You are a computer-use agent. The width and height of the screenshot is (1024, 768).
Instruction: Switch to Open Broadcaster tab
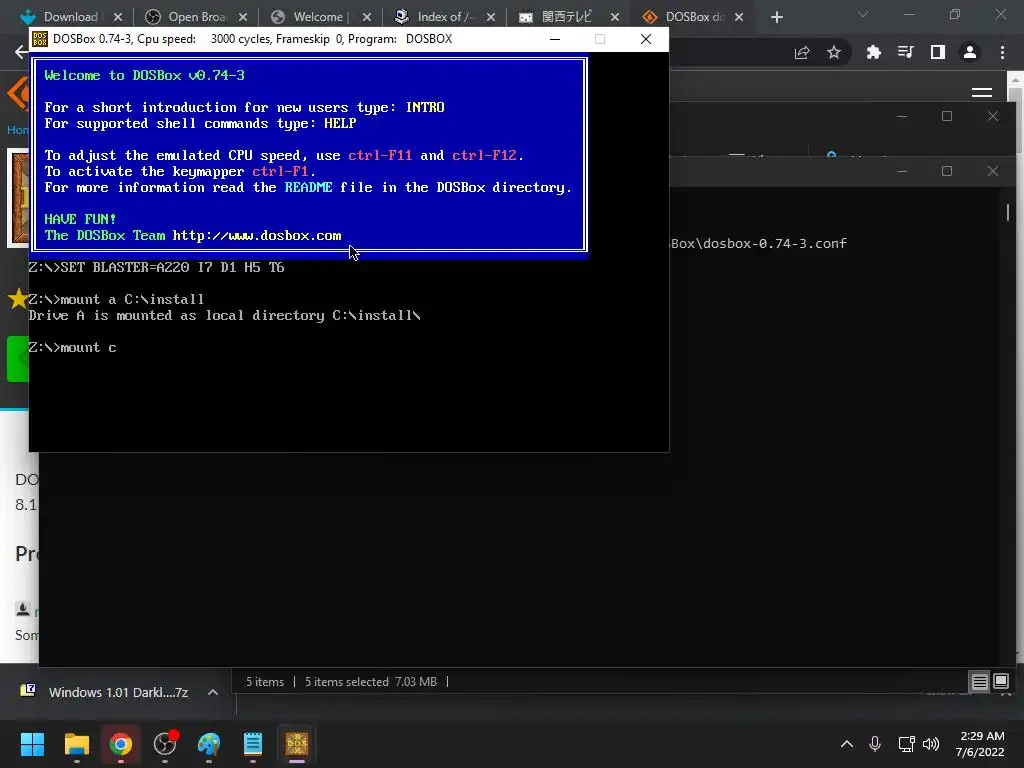196,17
